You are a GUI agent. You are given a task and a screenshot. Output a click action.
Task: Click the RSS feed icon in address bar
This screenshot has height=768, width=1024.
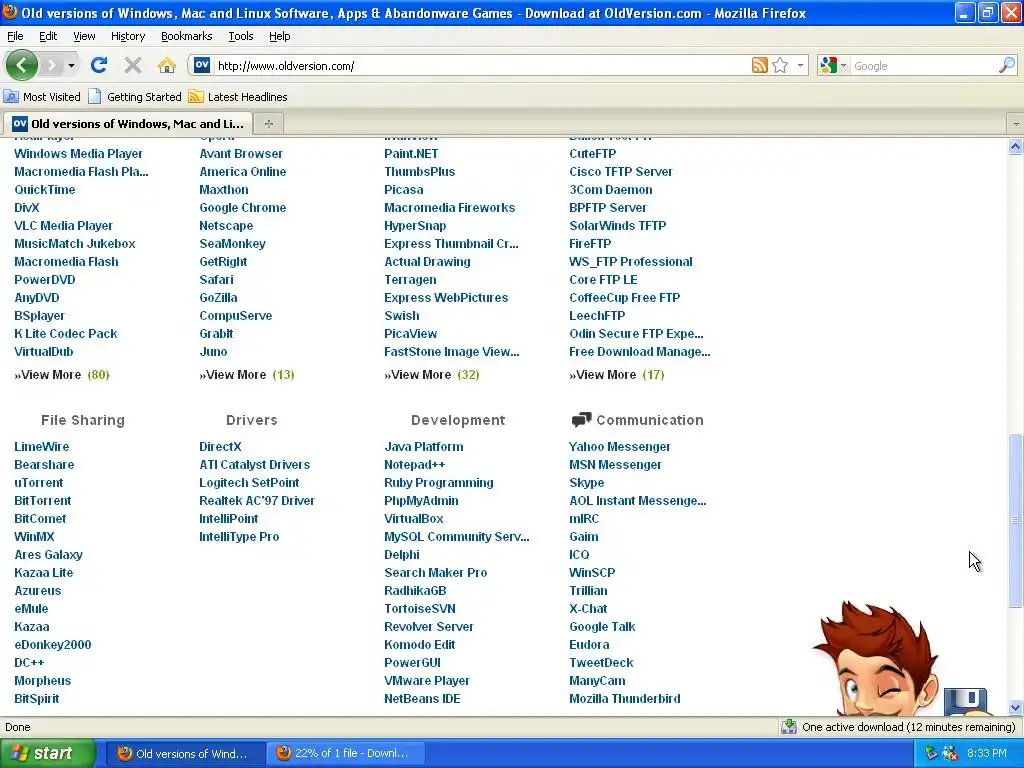point(760,65)
